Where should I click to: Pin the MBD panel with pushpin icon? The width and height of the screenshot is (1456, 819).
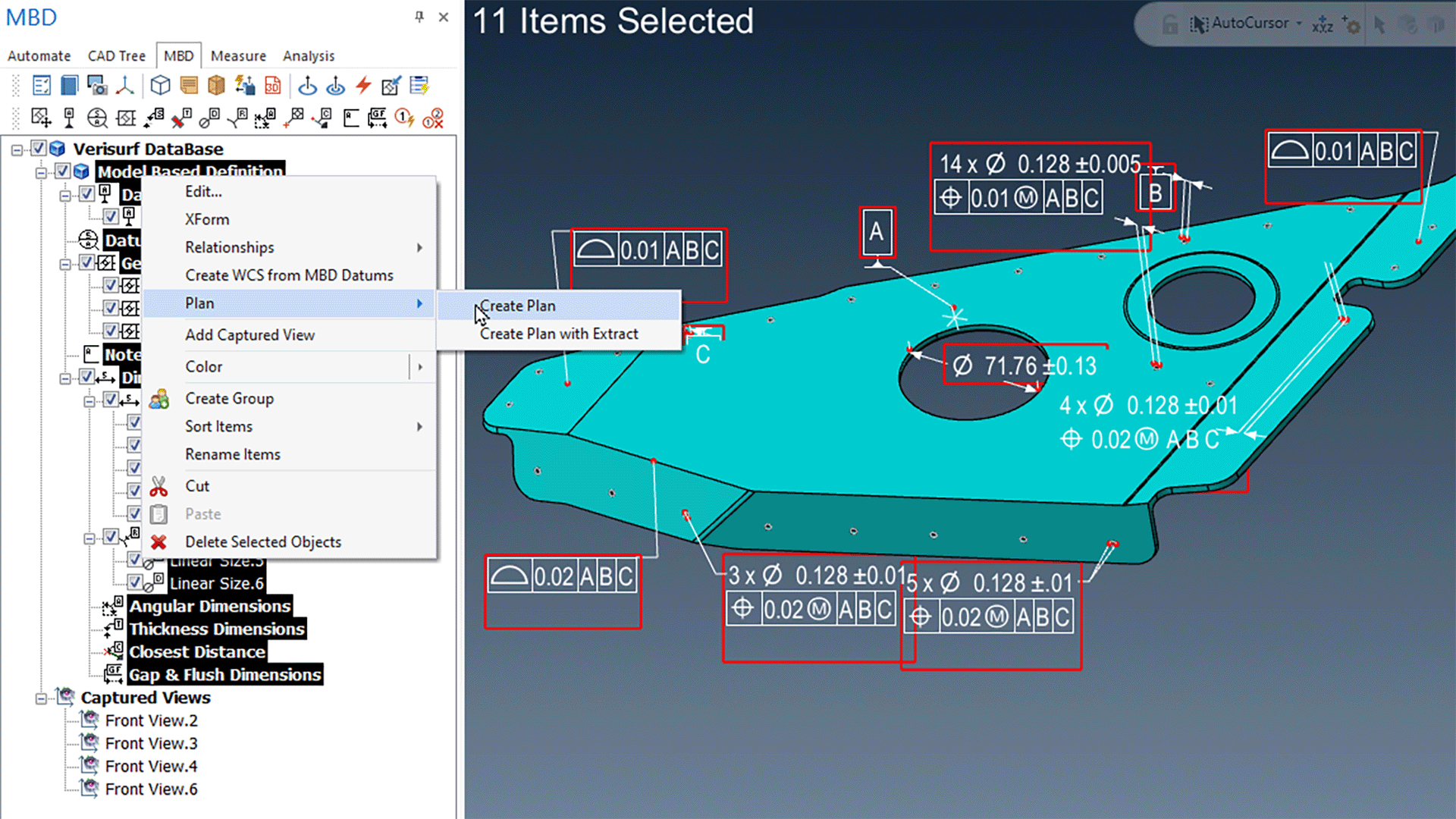pos(419,17)
